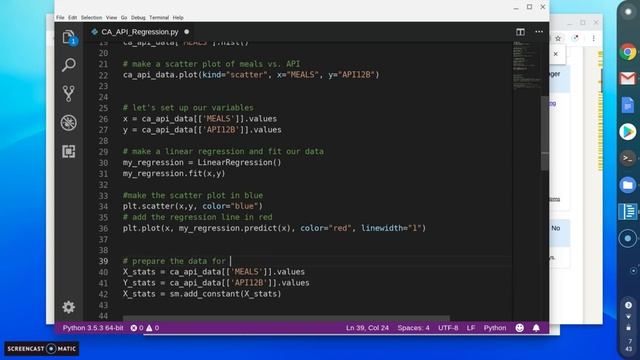
Task: Change language mode Python in status bar
Action: (x=495, y=328)
